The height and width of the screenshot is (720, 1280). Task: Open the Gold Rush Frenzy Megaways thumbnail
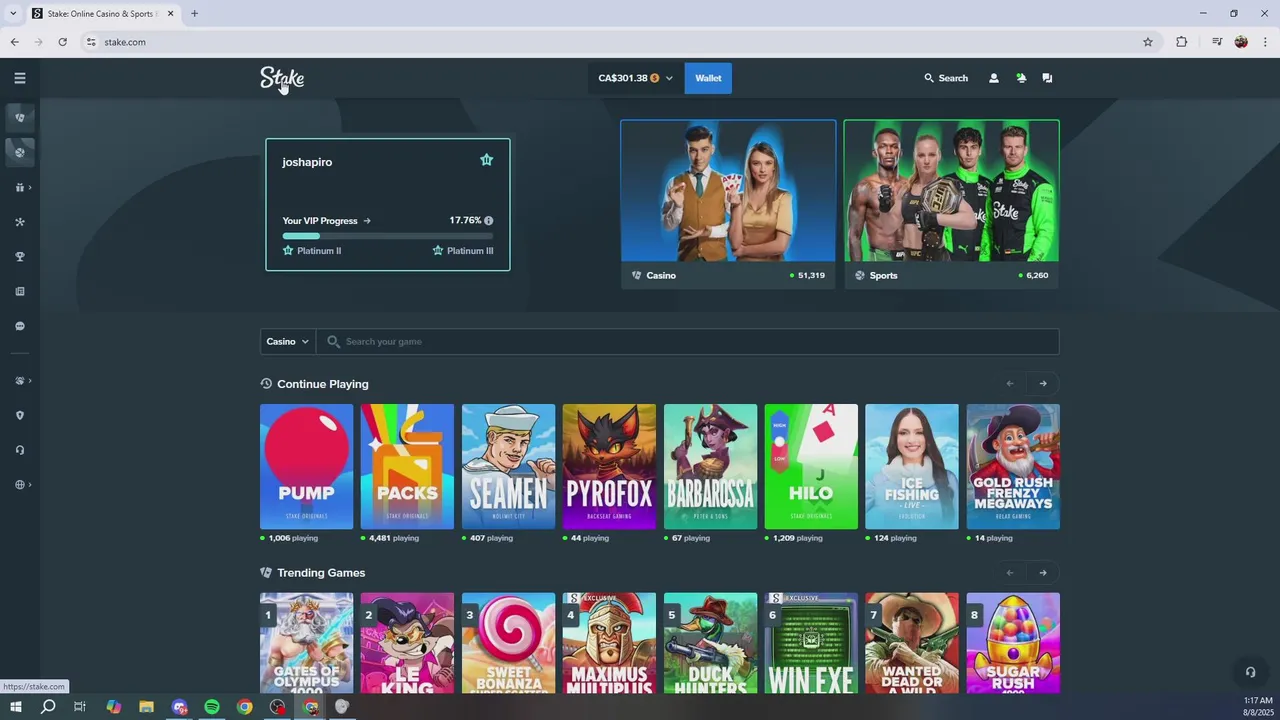pyautogui.click(x=1013, y=466)
